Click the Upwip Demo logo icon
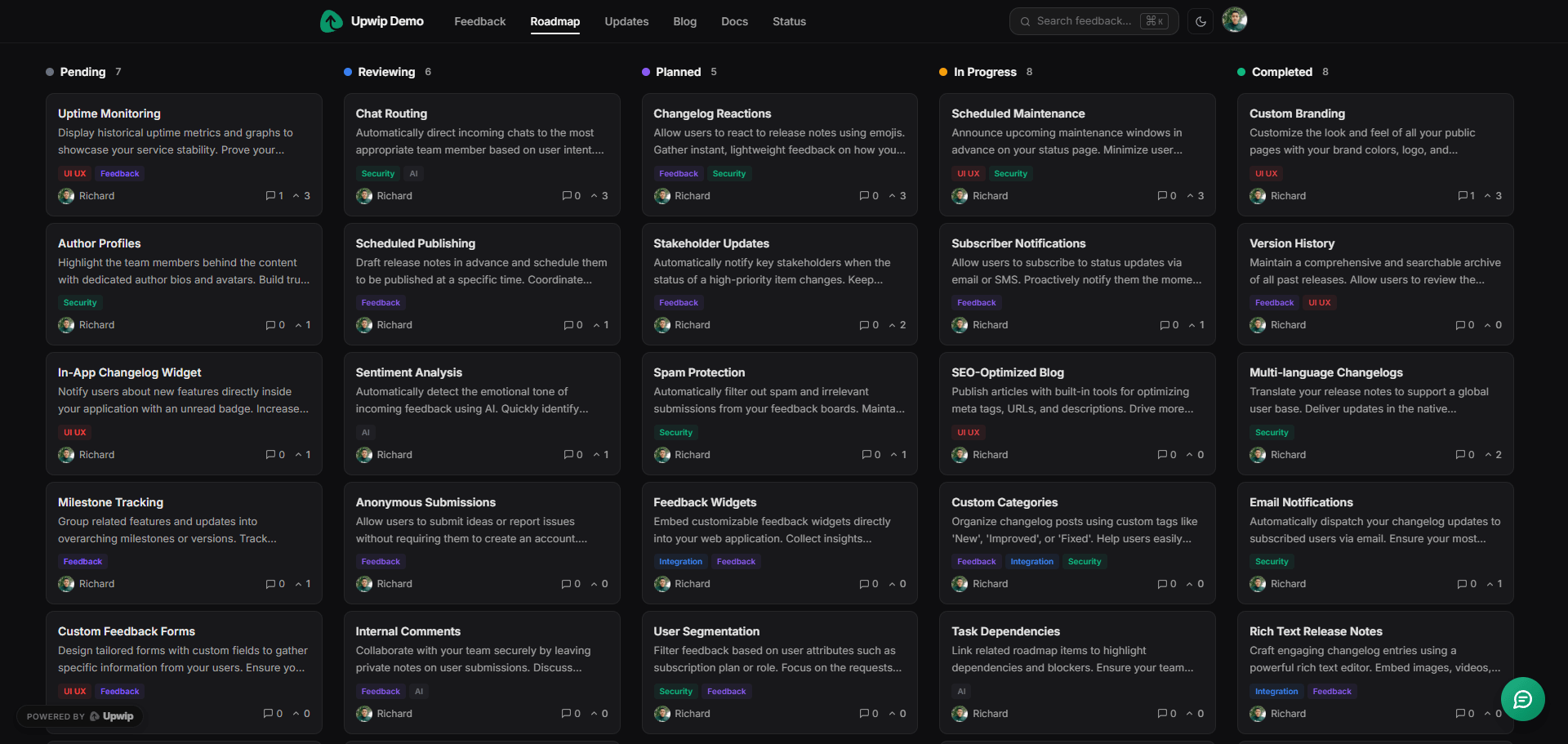1568x744 pixels. [331, 21]
